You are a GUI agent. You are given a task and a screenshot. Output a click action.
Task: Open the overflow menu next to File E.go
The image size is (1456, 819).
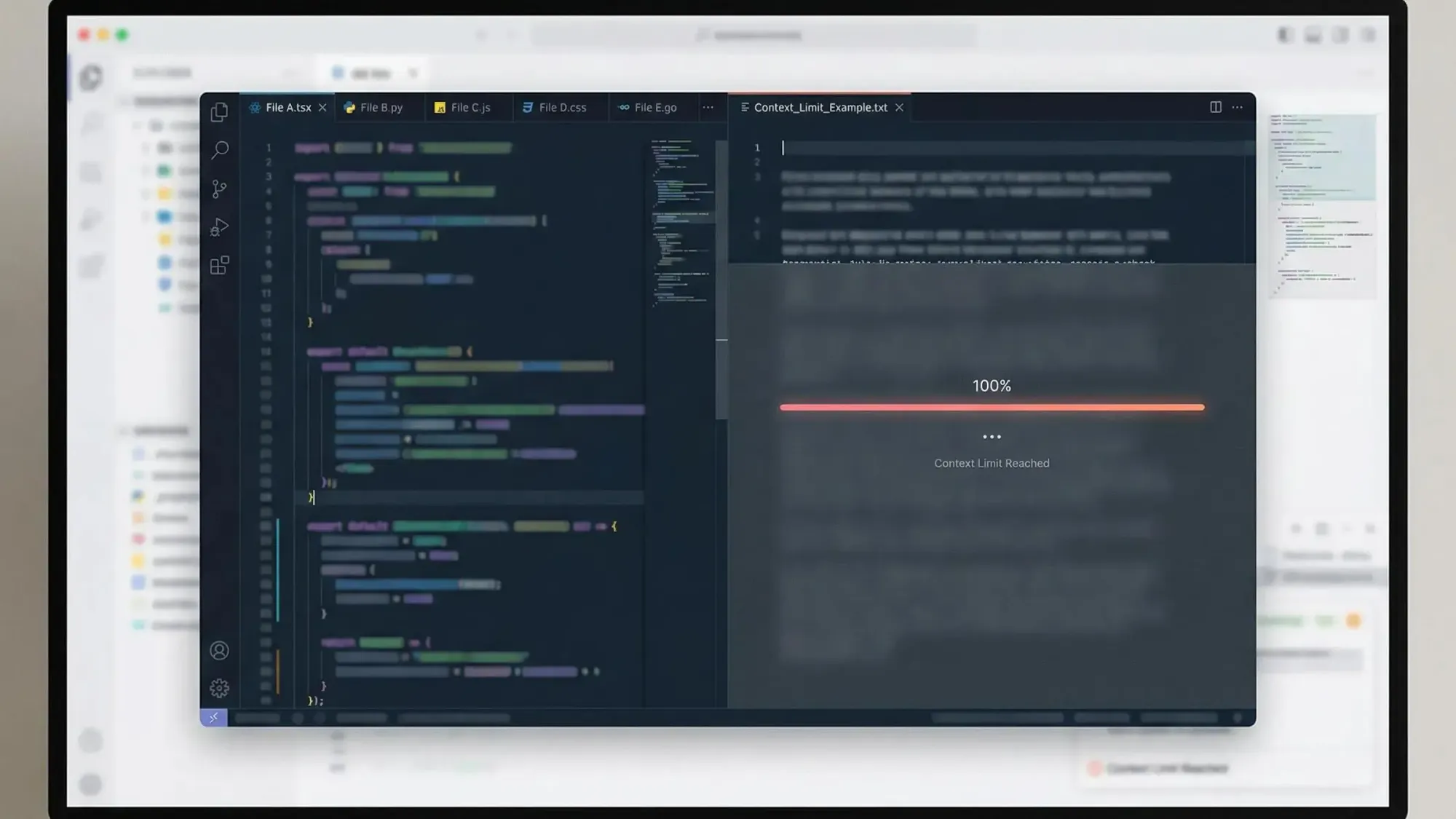click(708, 107)
